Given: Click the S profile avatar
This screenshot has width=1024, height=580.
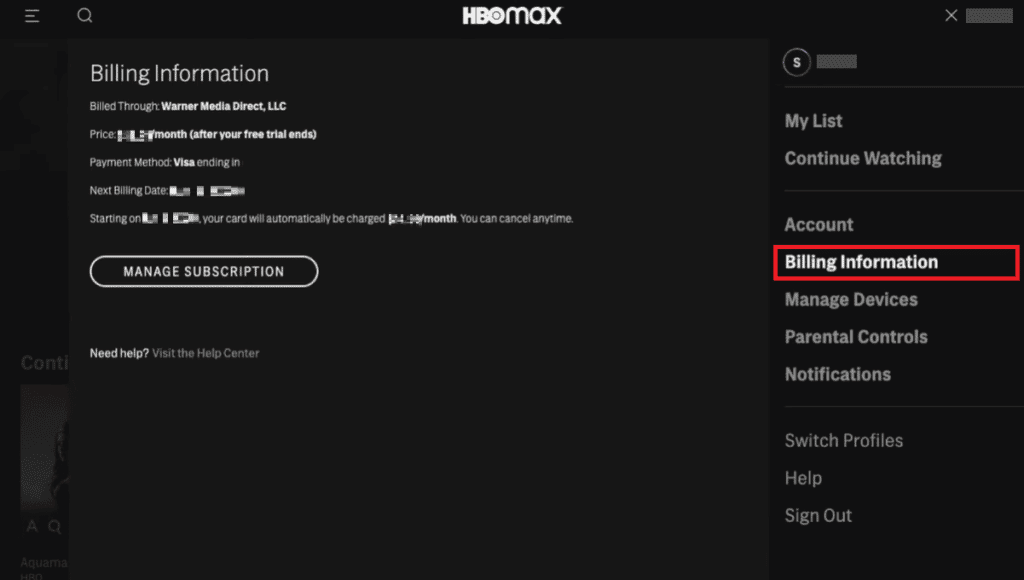Looking at the screenshot, I should pyautogui.click(x=797, y=63).
